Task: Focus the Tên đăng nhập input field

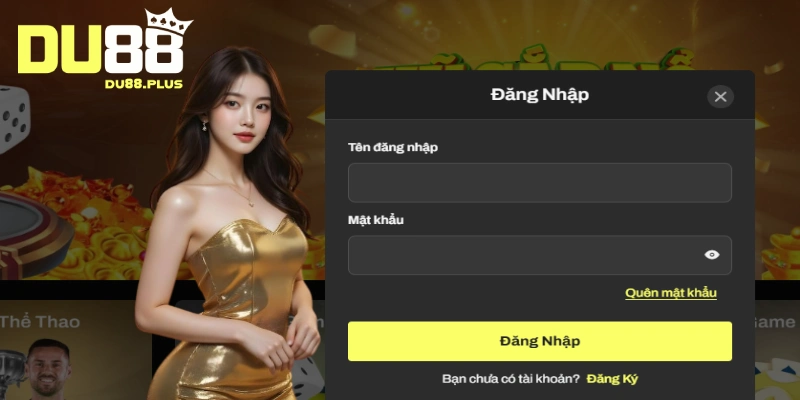Action: pos(540,183)
